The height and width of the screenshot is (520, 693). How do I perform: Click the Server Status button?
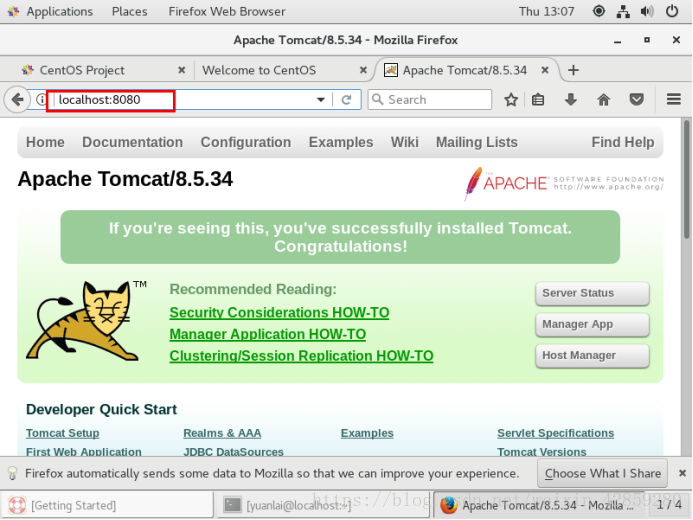click(x=592, y=293)
